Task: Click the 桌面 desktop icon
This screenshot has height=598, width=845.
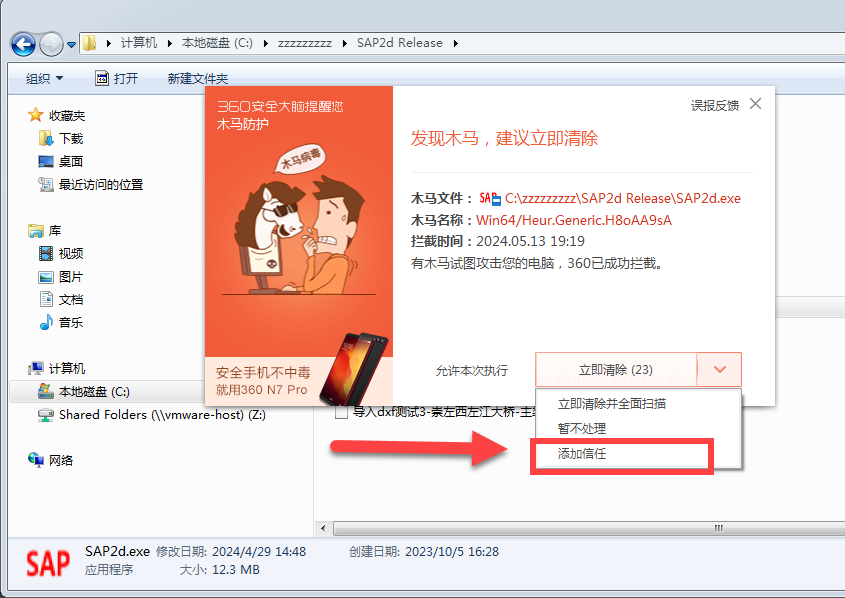Action: 46,162
